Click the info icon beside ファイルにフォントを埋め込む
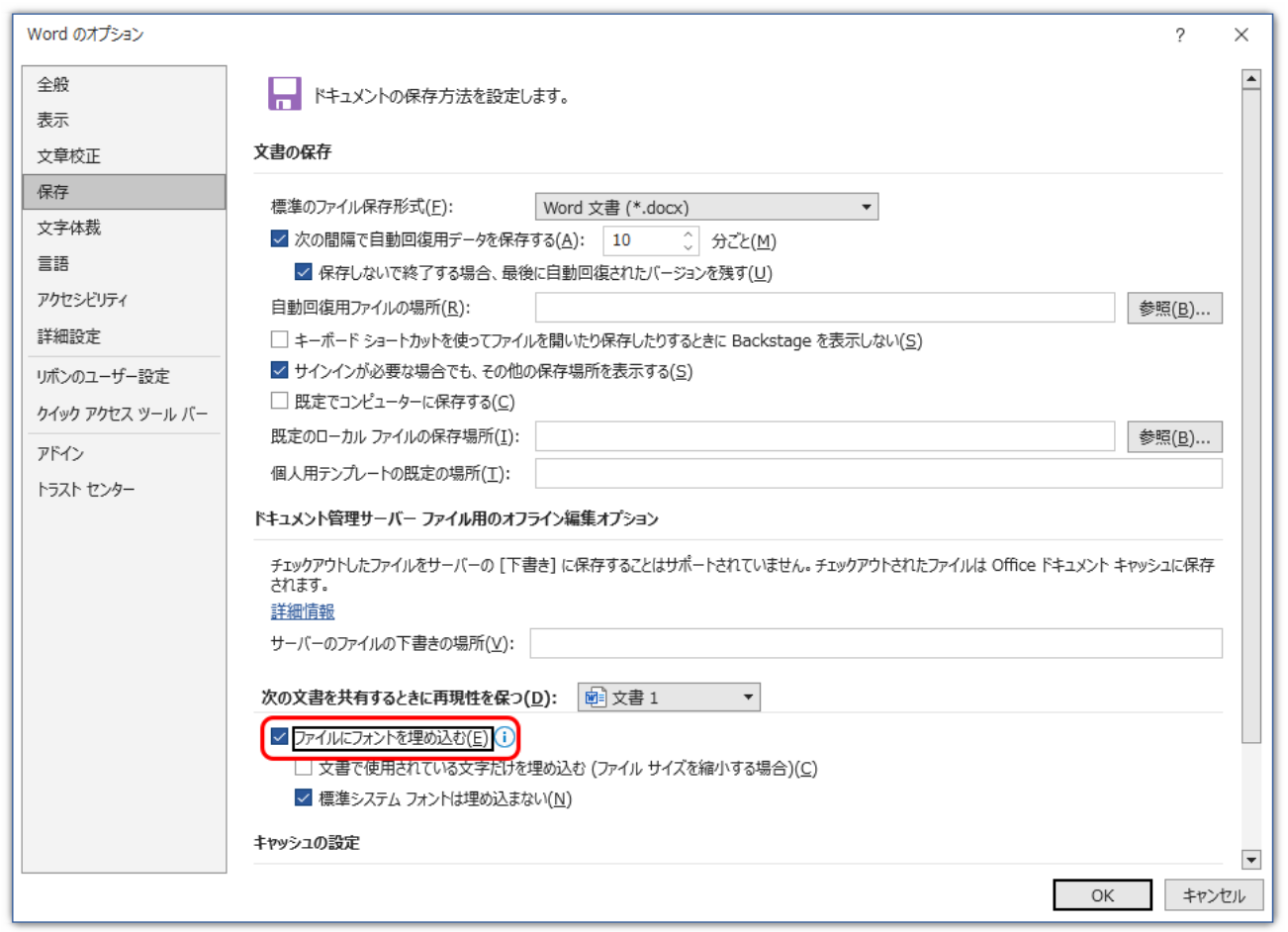Image resolution: width=1288 pixels, height=932 pixels. [505, 737]
